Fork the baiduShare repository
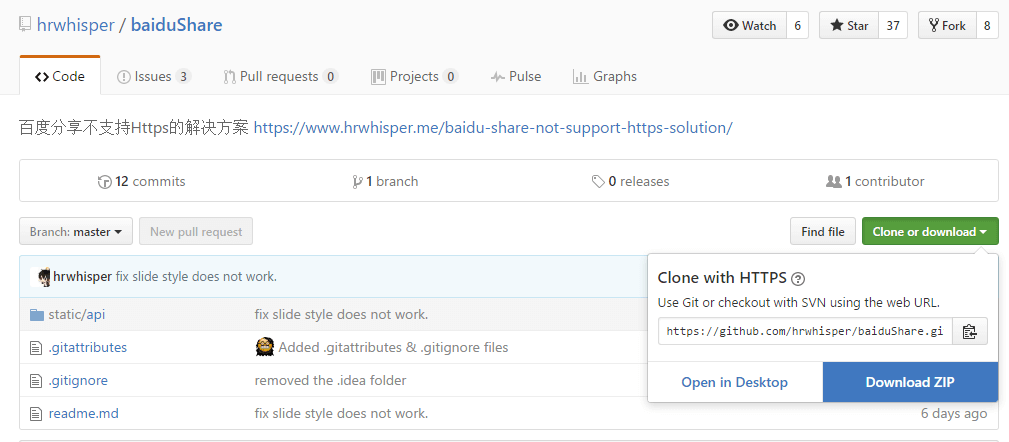This screenshot has height=442, width=1009. click(x=946, y=25)
